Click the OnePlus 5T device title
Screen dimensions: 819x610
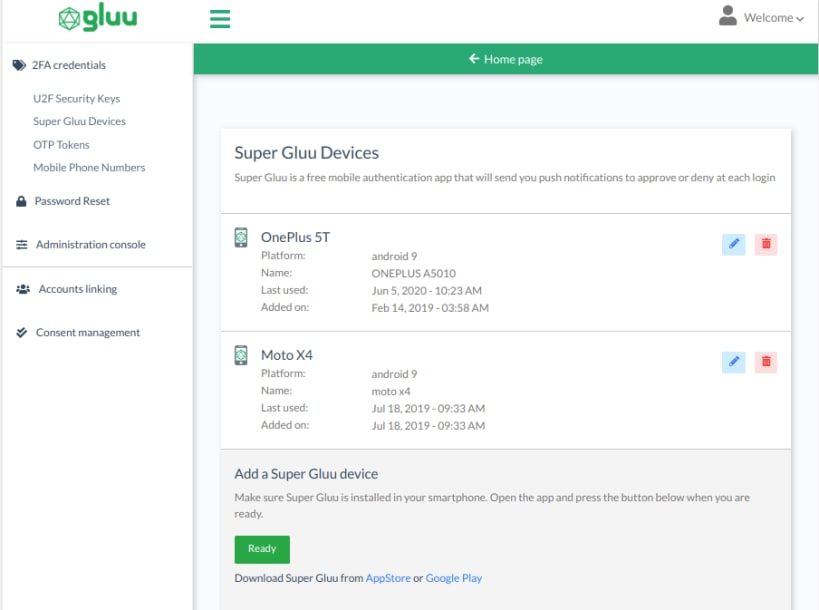tap(296, 237)
